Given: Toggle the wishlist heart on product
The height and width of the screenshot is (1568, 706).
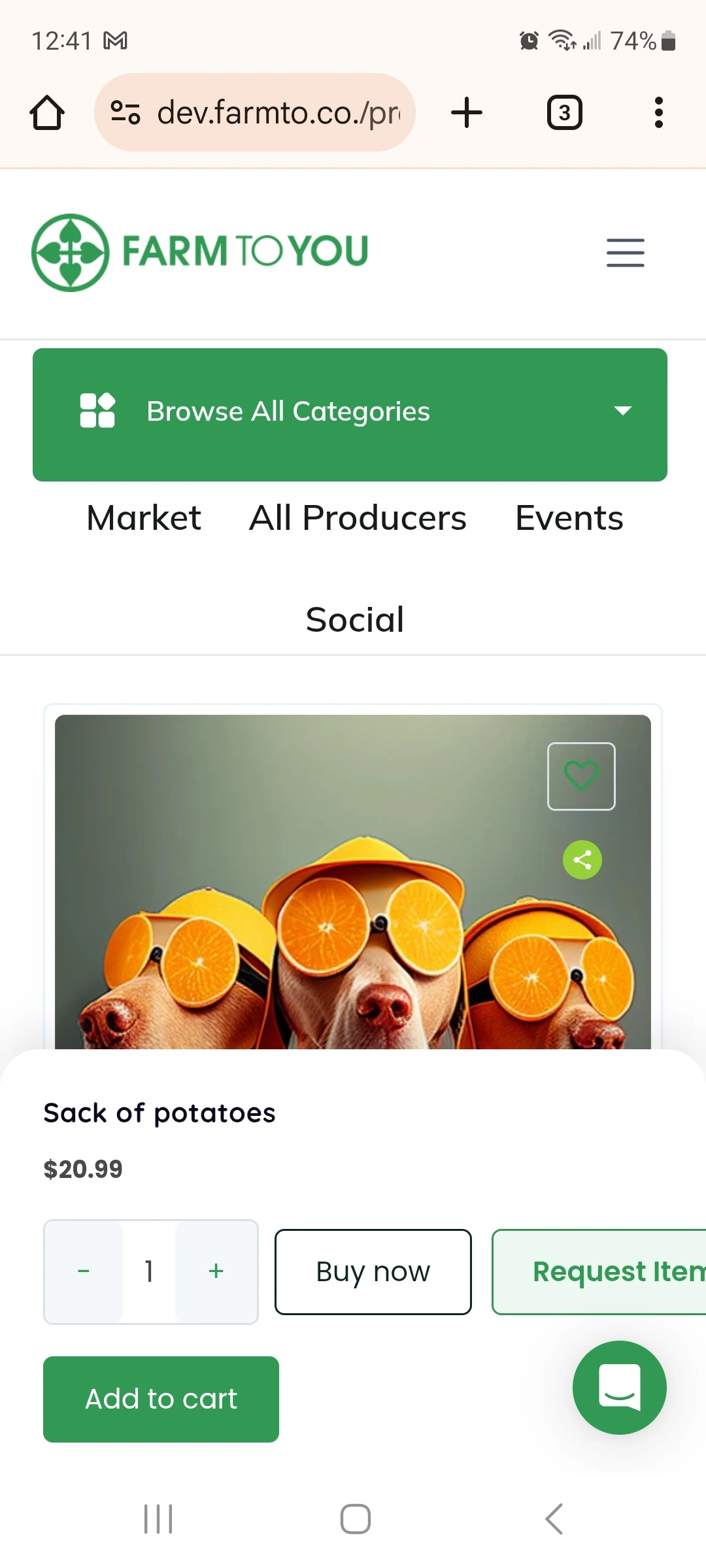Looking at the screenshot, I should click(x=581, y=776).
